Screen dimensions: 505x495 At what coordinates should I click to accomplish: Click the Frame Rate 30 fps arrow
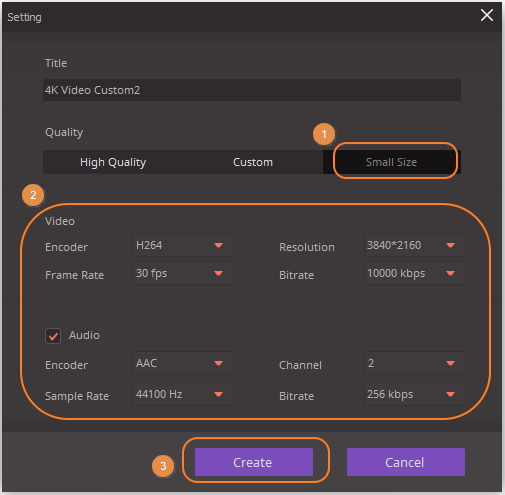click(x=218, y=273)
